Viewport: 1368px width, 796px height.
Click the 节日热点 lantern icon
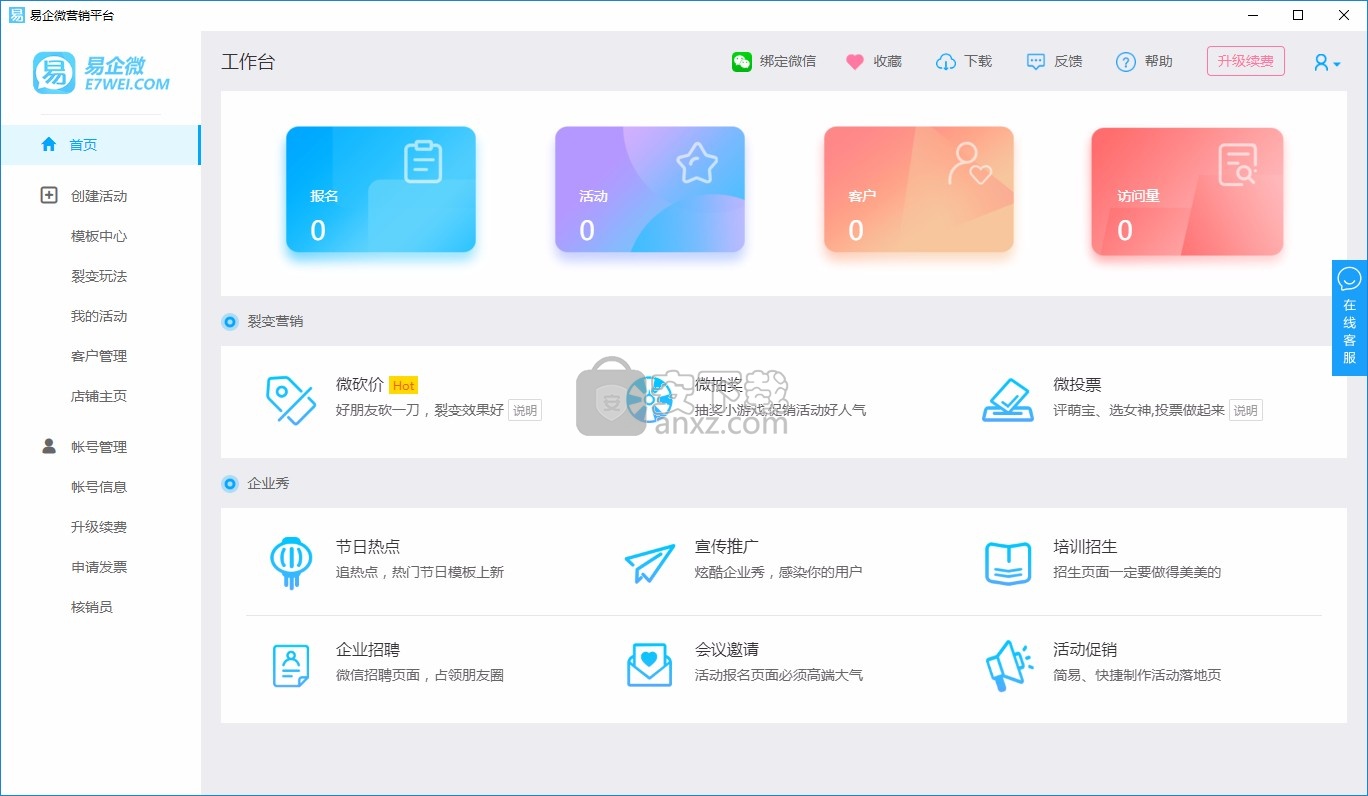click(291, 562)
